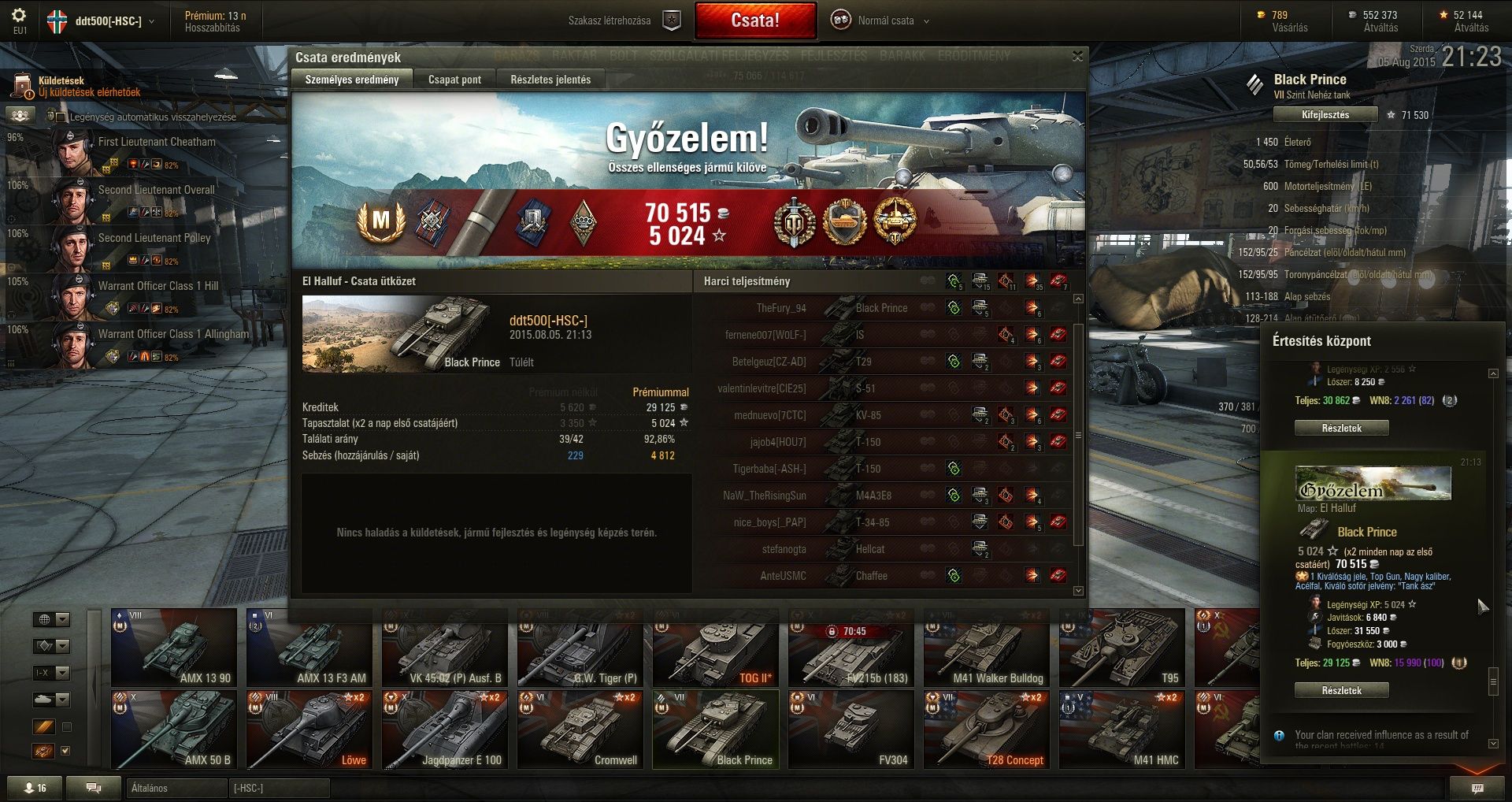1512x802 pixels.
Task: Click the notification center icon at bottom right
Action: coord(1477,788)
